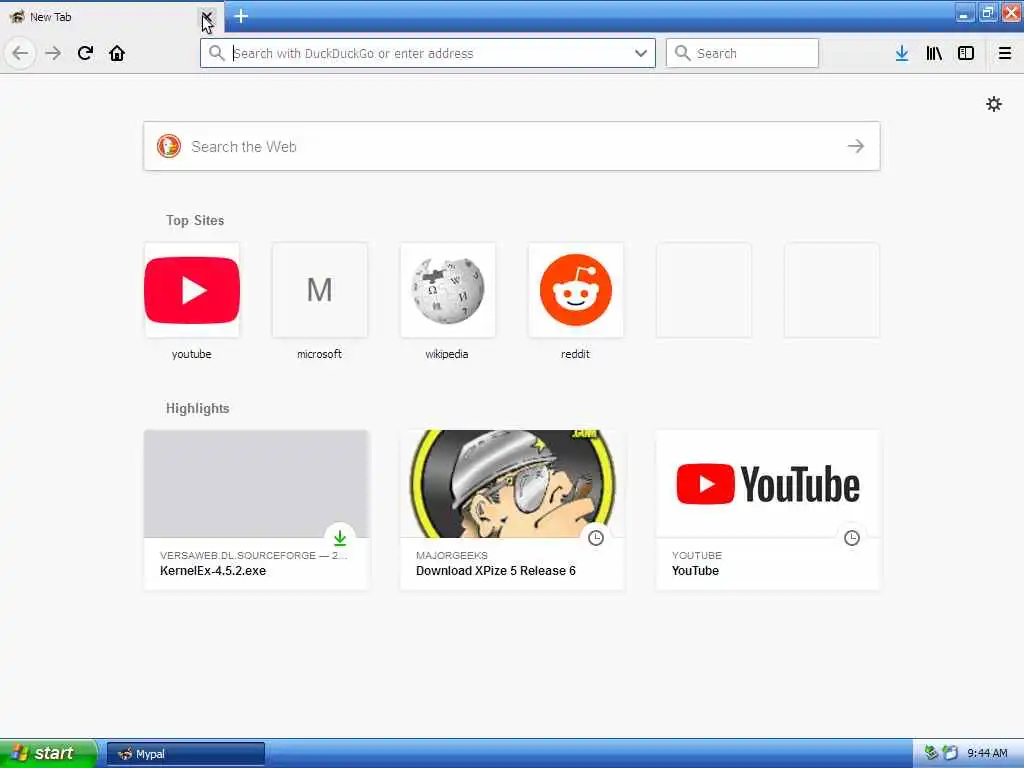Click the Forward navigation arrow
Viewport: 1024px width, 768px height.
(x=53, y=53)
